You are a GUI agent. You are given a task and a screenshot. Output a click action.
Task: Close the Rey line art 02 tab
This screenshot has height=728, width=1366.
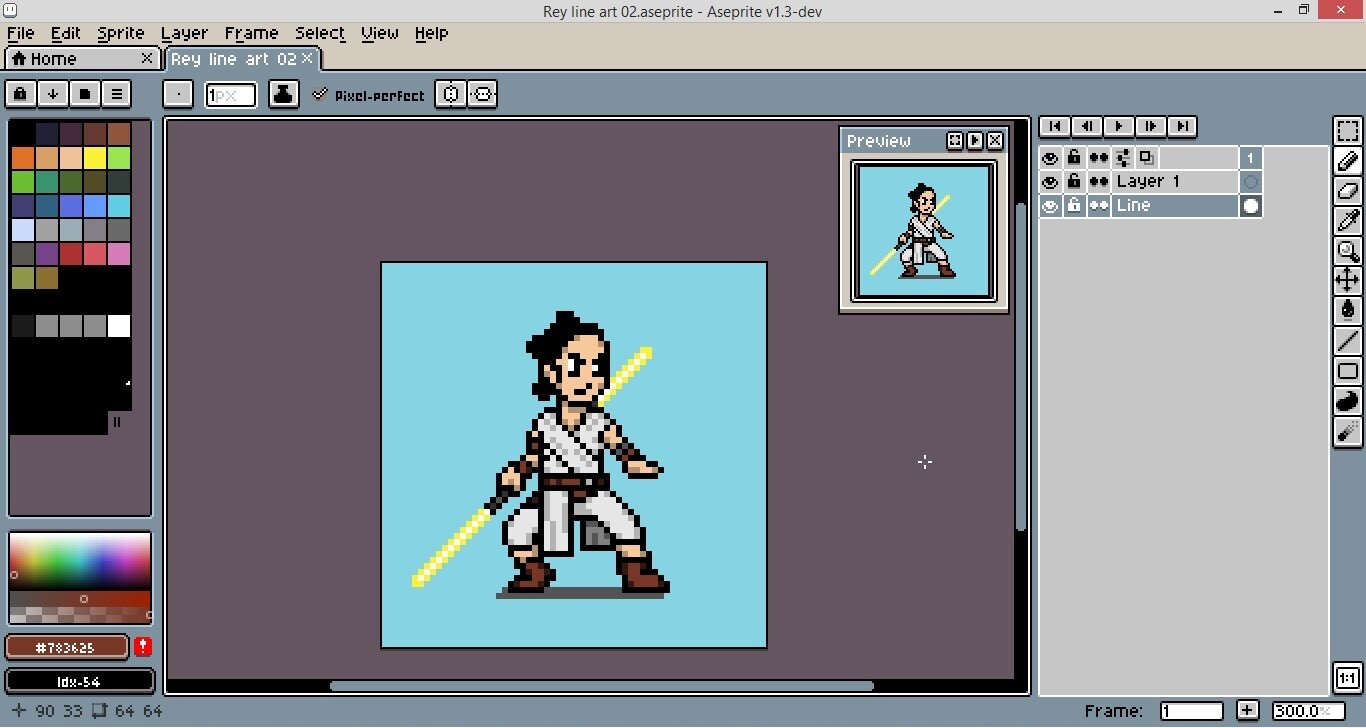point(307,59)
